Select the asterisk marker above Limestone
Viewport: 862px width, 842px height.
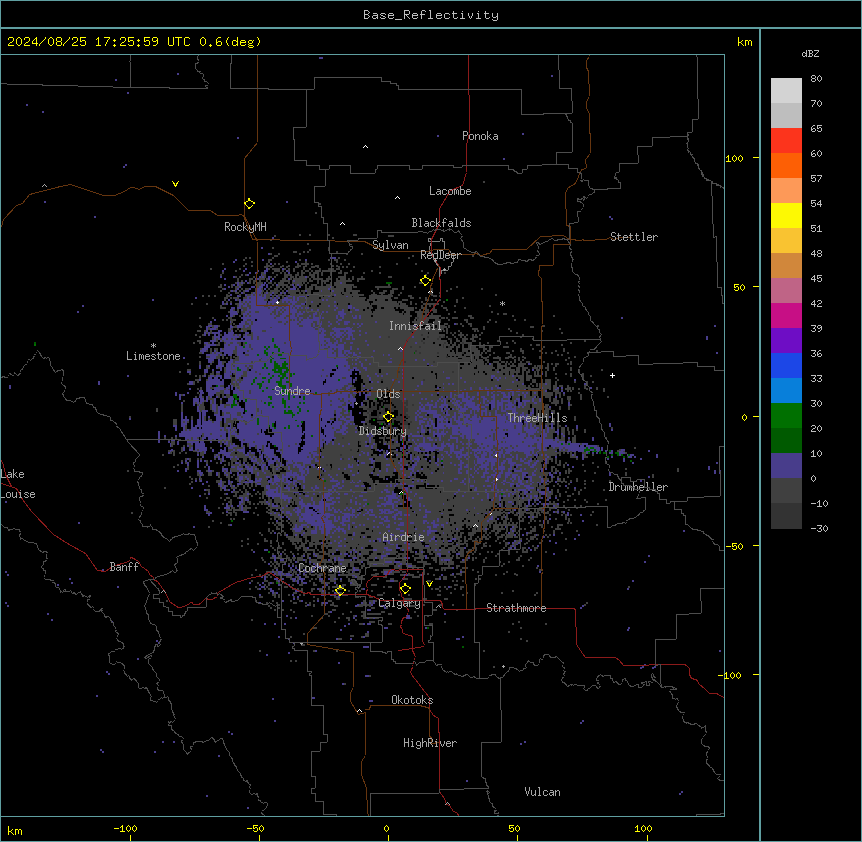point(153,346)
